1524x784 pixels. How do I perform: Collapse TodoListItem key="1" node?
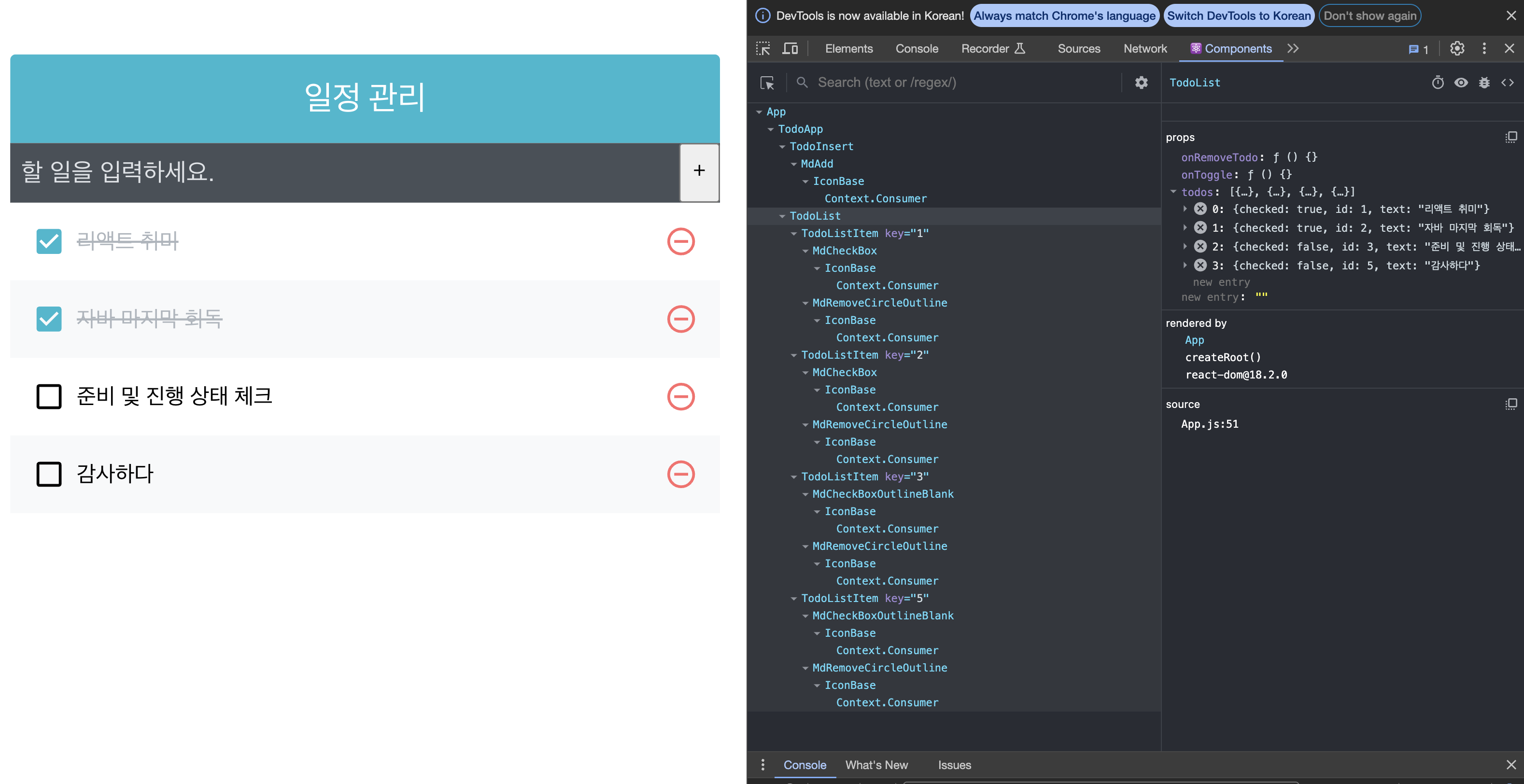pos(793,234)
